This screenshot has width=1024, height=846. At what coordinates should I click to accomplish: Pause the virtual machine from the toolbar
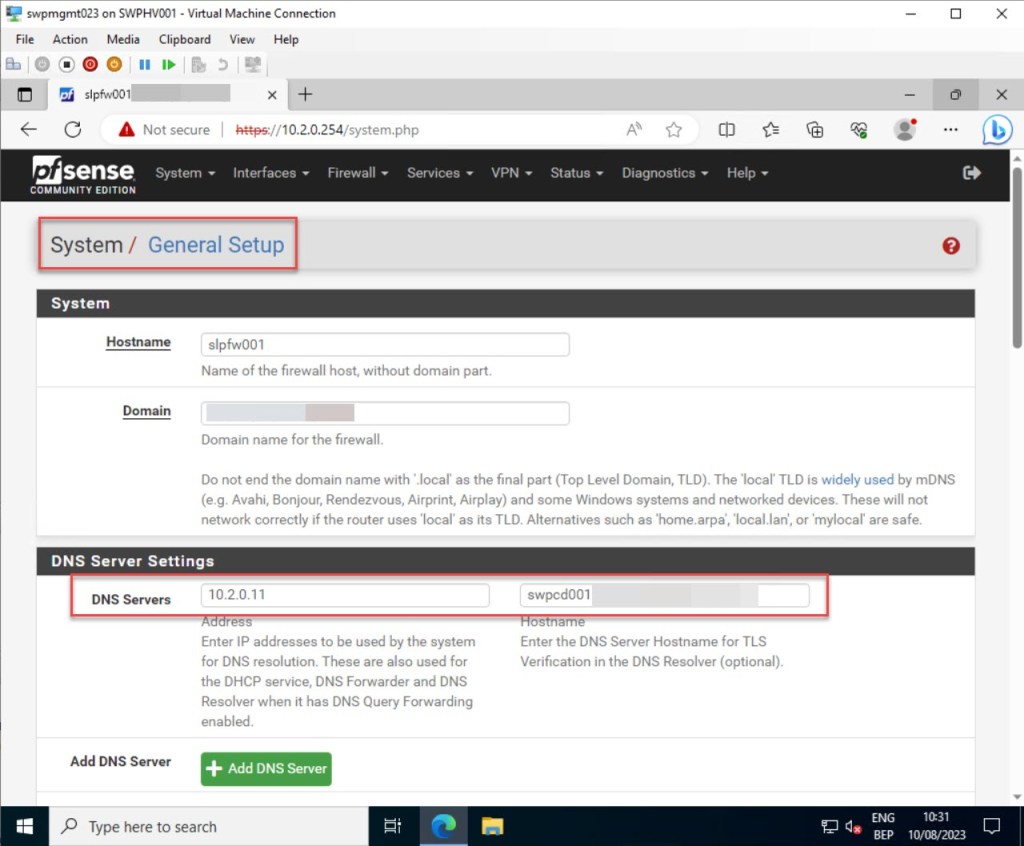pyautogui.click(x=144, y=64)
